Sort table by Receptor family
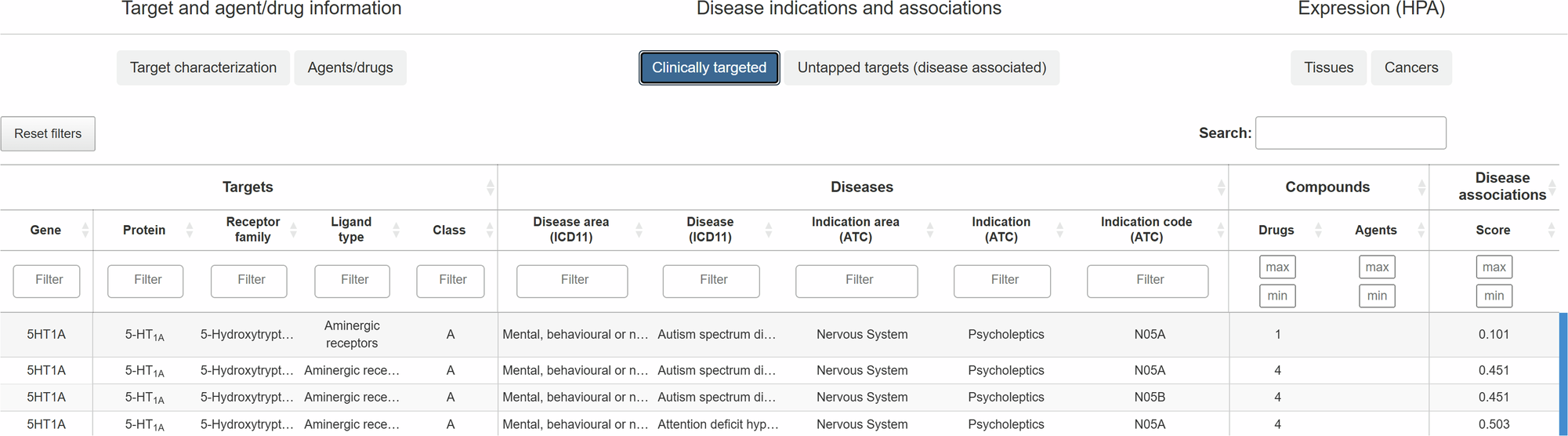 point(293,231)
